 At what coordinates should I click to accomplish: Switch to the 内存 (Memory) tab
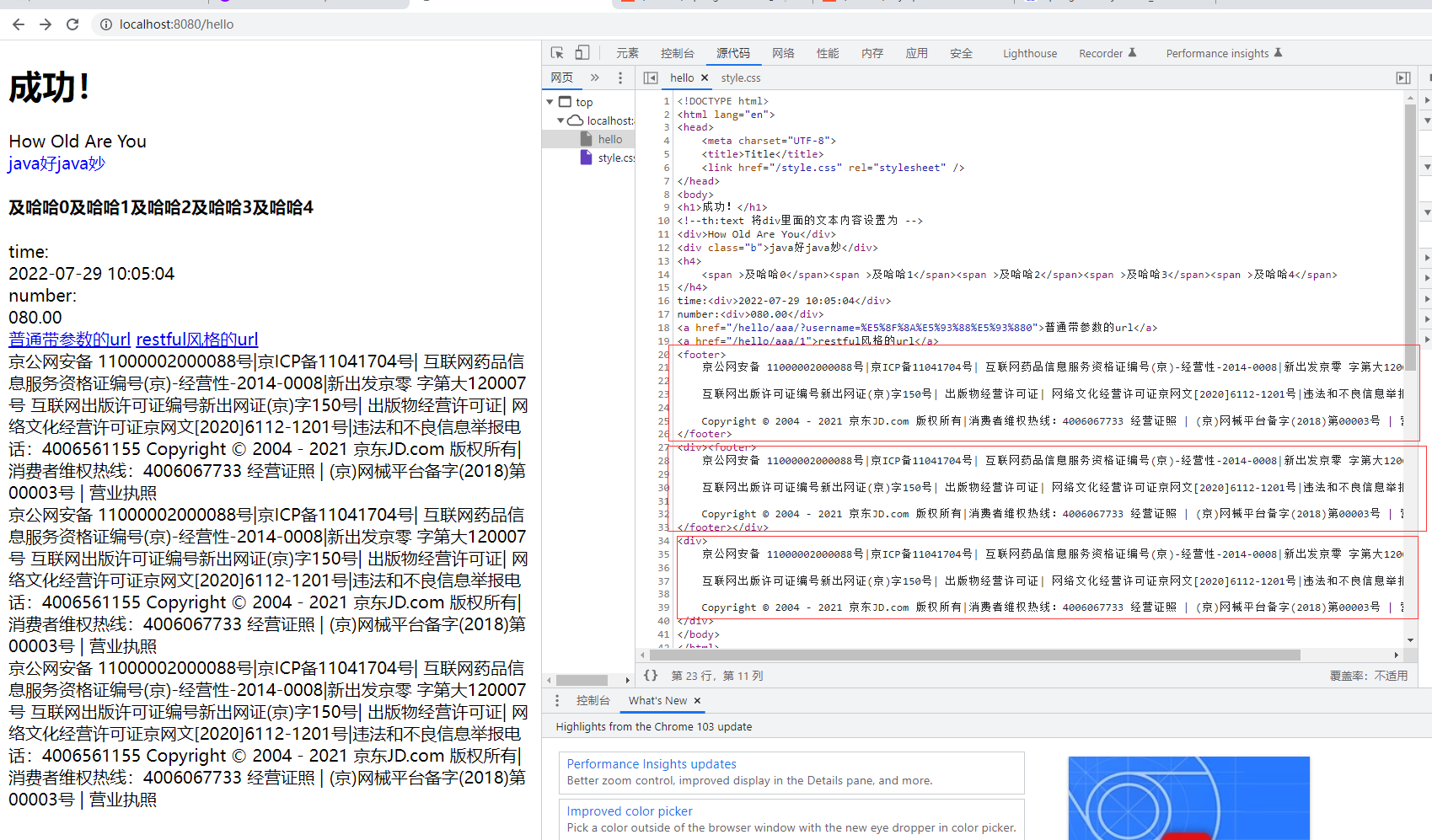[872, 53]
